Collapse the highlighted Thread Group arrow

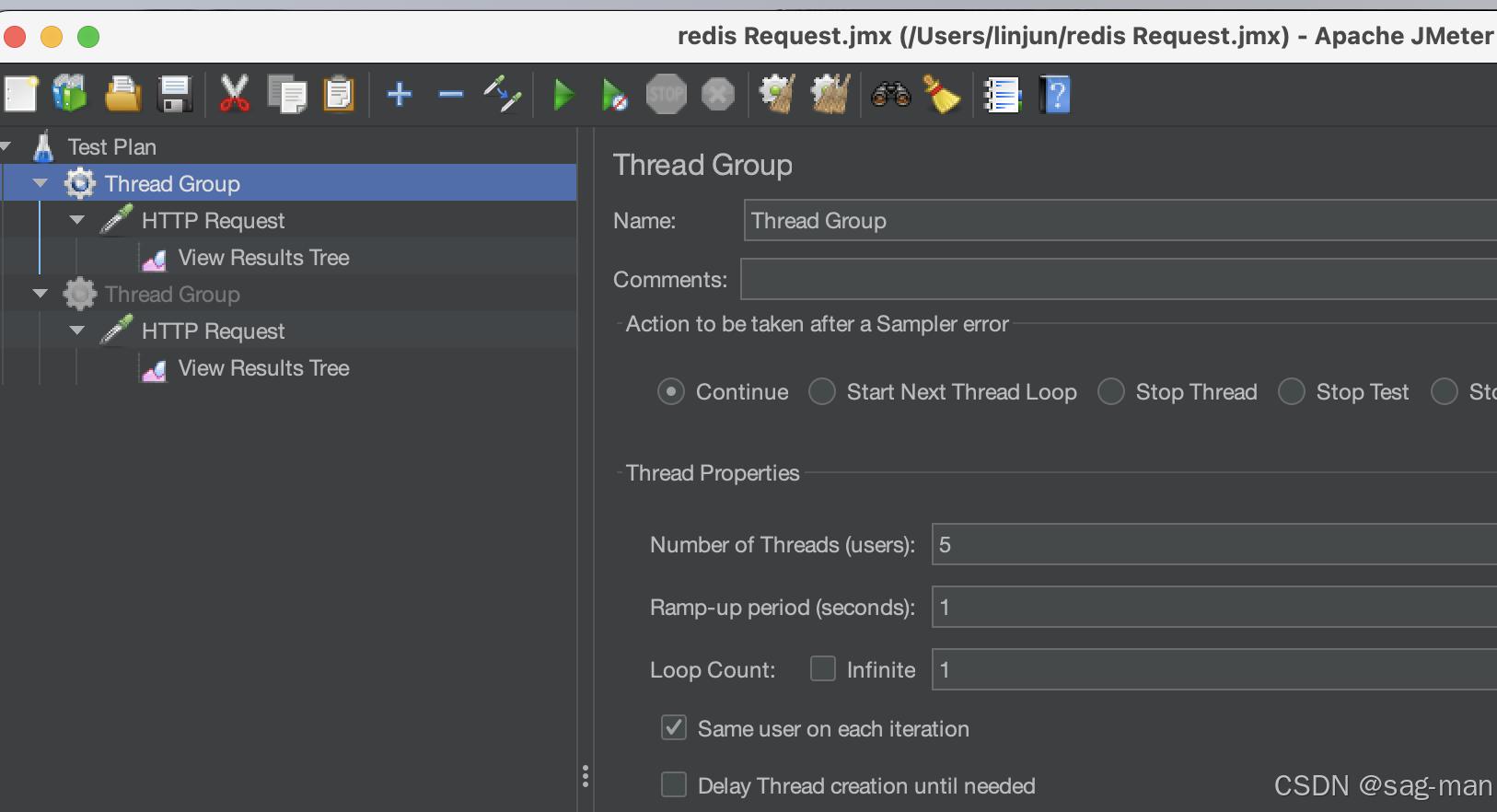click(x=40, y=182)
